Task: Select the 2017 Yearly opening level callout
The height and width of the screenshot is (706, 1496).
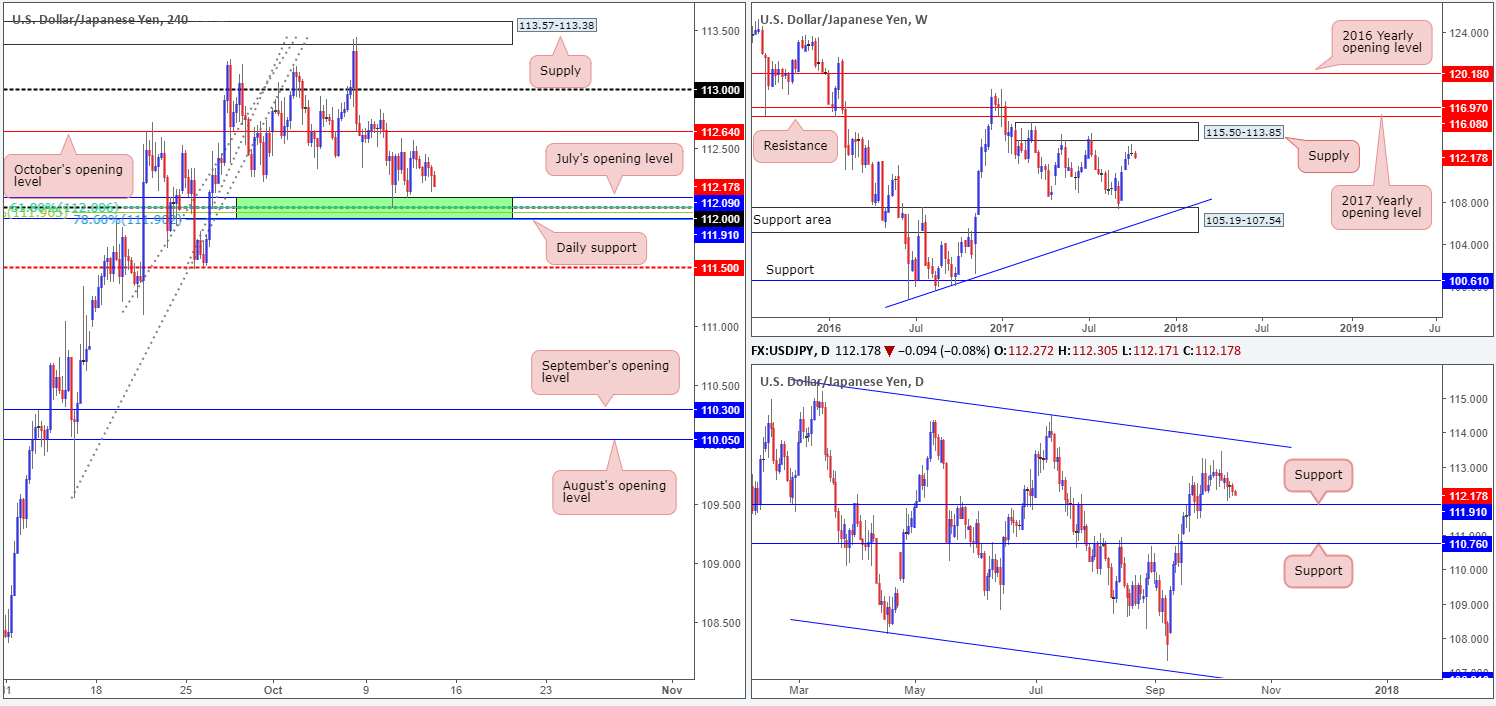Action: pyautogui.click(x=1380, y=205)
